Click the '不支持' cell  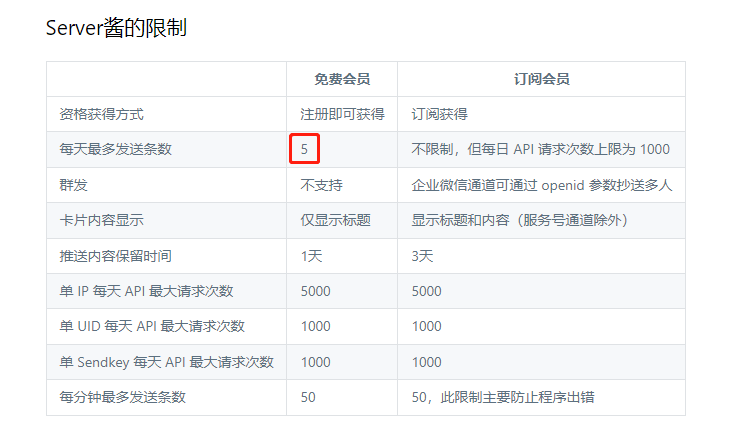pyautogui.click(x=321, y=185)
